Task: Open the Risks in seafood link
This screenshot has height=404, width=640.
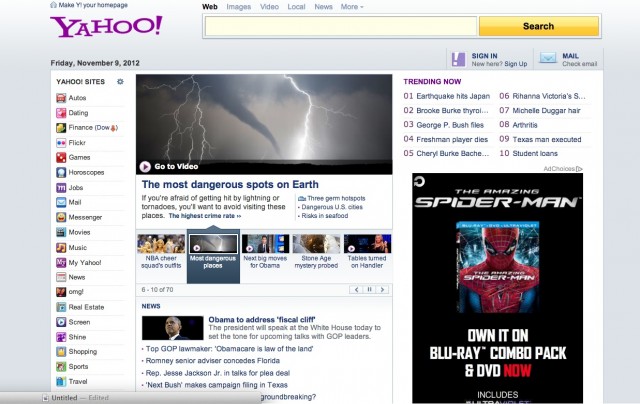Action: pos(325,216)
